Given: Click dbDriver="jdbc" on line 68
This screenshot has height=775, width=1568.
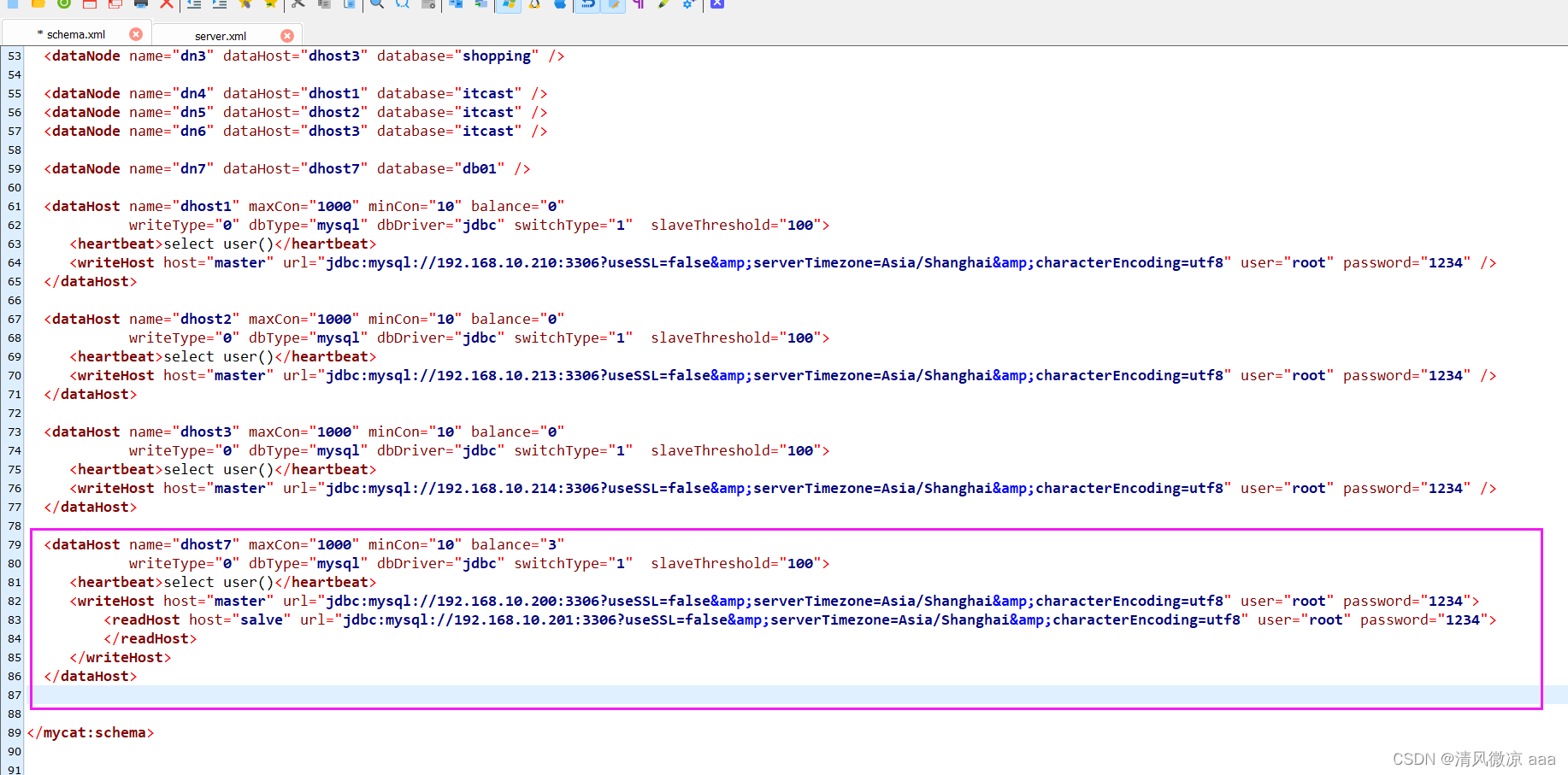Looking at the screenshot, I should pos(441,338).
